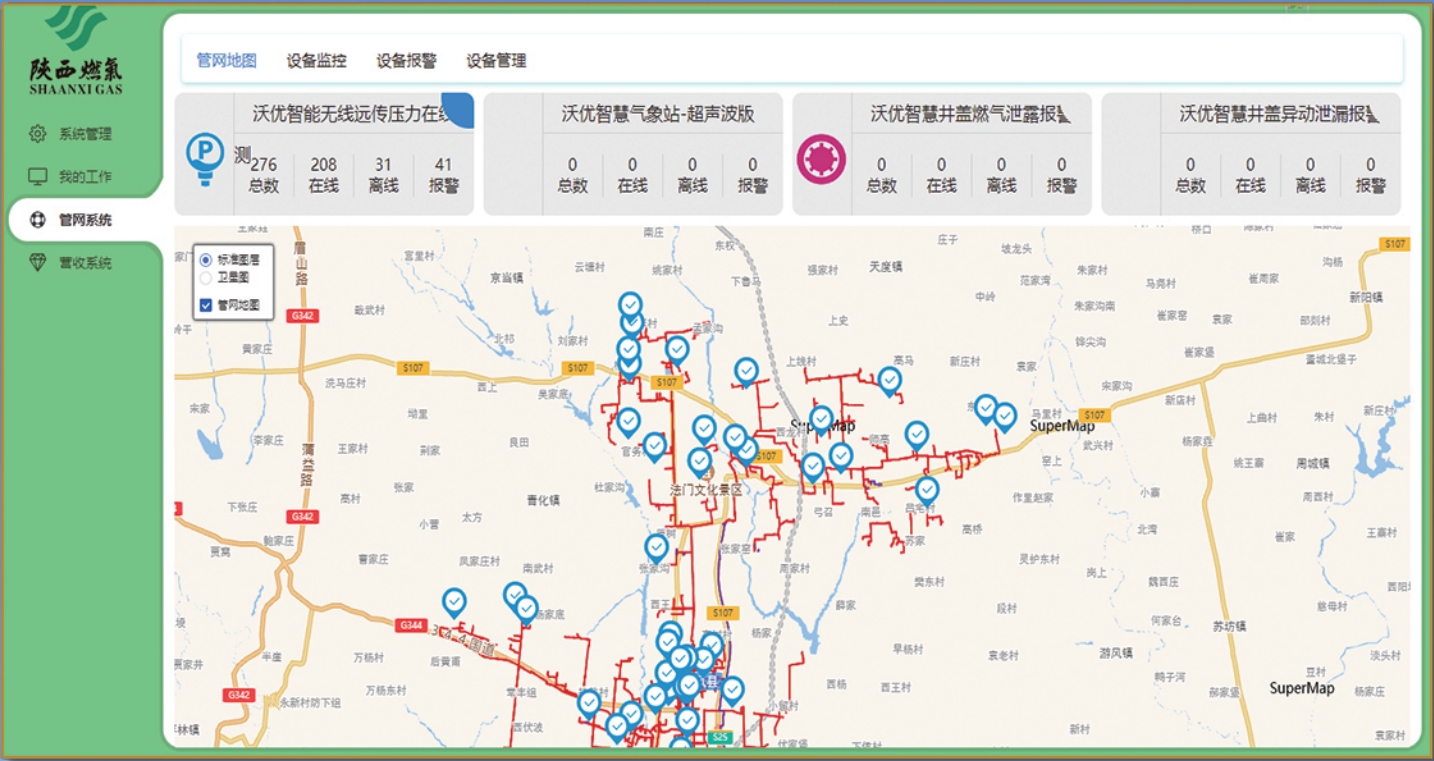Click 报警 in the 气象站-超声波版 card
The height and width of the screenshot is (761, 1434).
pos(753,186)
